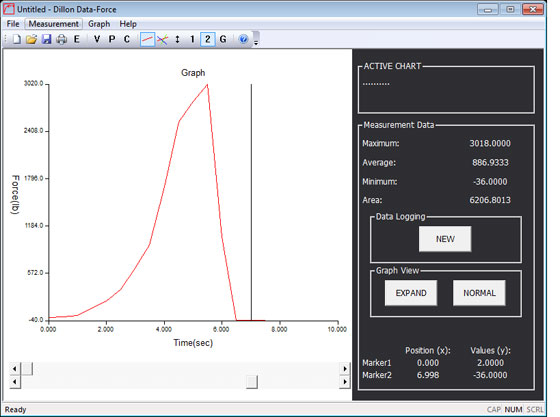Click the Marker2 slider thumb below graph
560x417 pixels.
coord(252,382)
